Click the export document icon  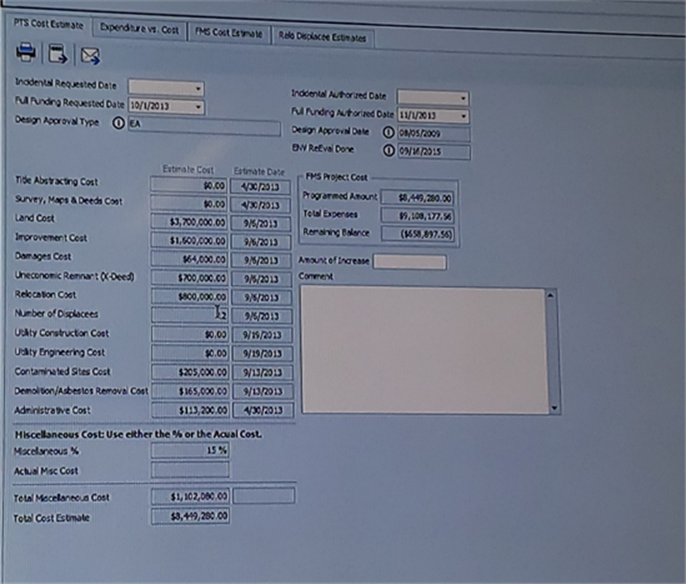coord(58,54)
